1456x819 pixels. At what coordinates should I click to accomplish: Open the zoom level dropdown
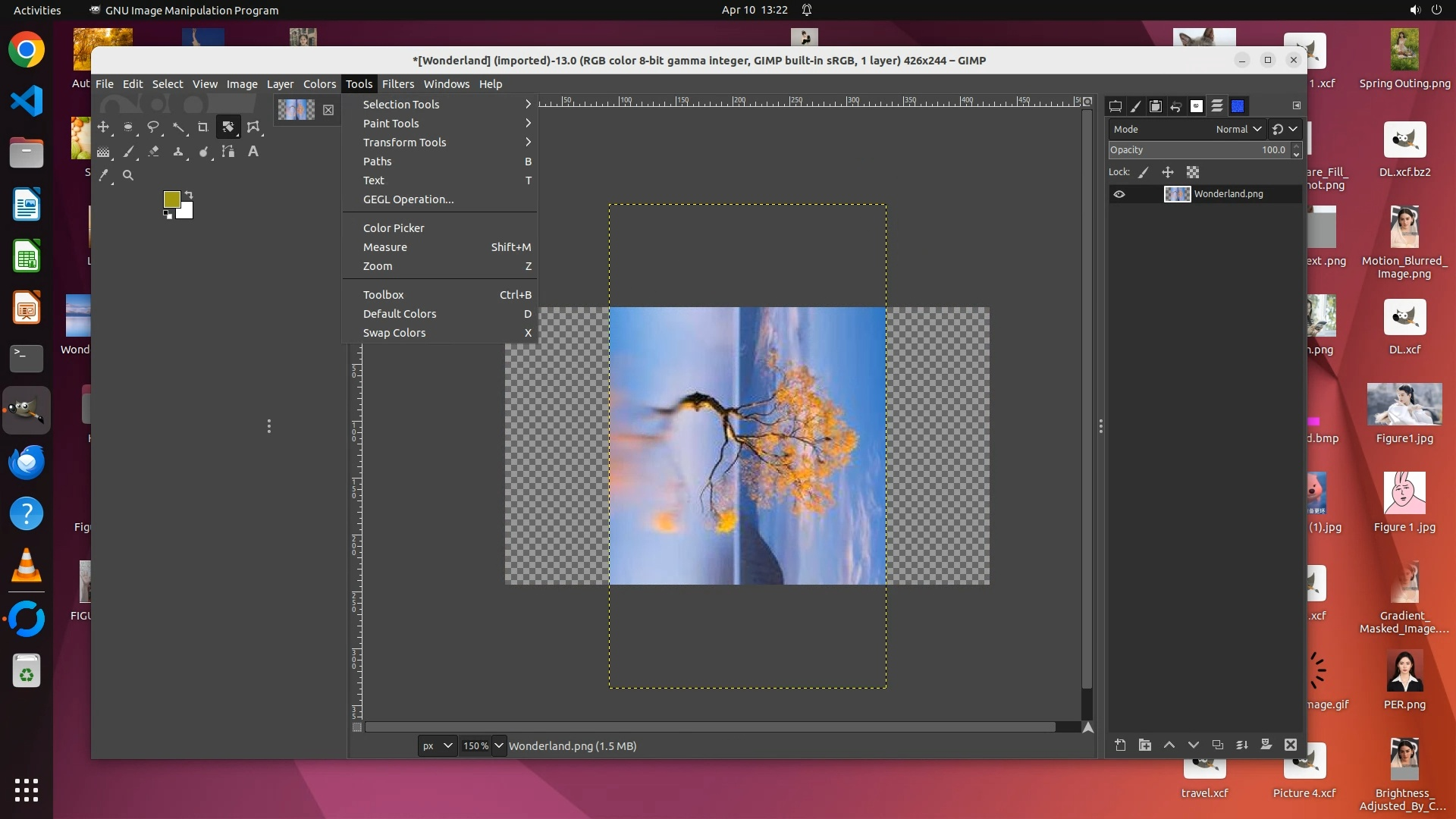pyautogui.click(x=499, y=745)
